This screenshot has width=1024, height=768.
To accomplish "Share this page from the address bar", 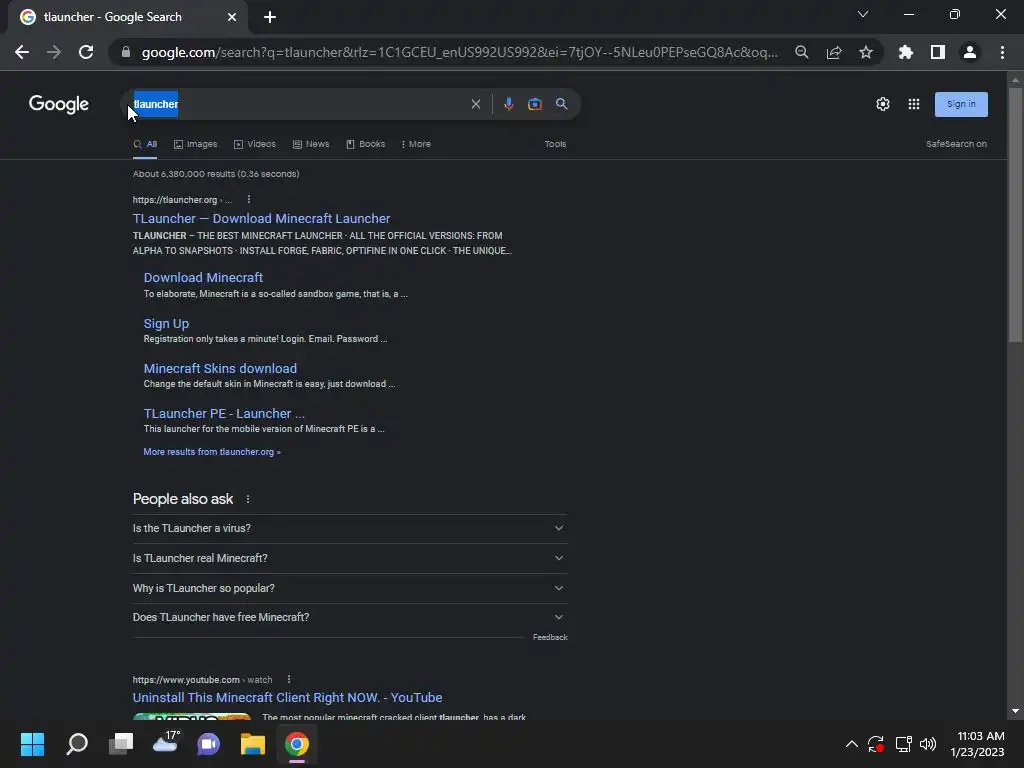I will 834,52.
